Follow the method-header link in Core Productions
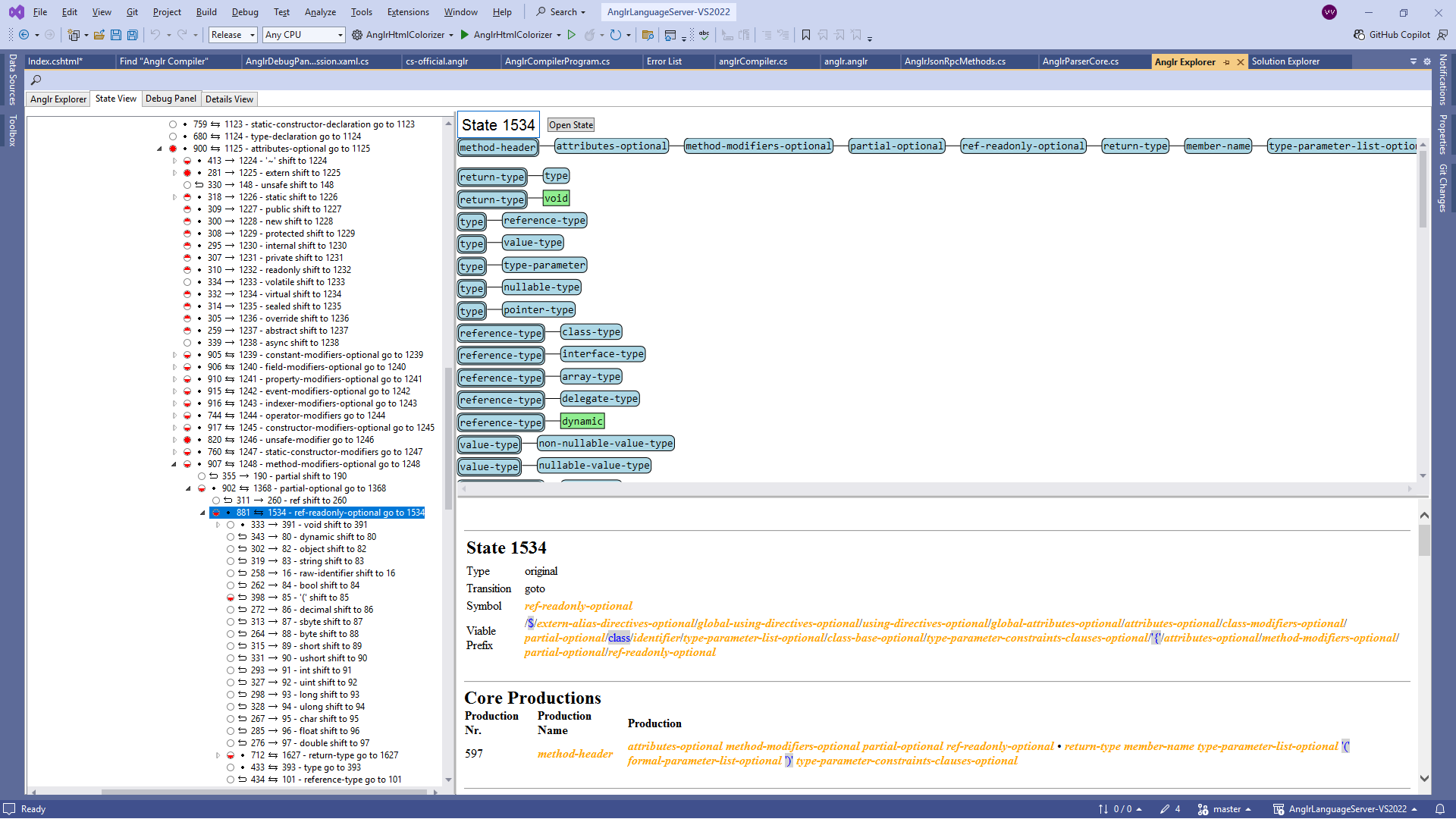The width and height of the screenshot is (1456, 819). (x=575, y=754)
